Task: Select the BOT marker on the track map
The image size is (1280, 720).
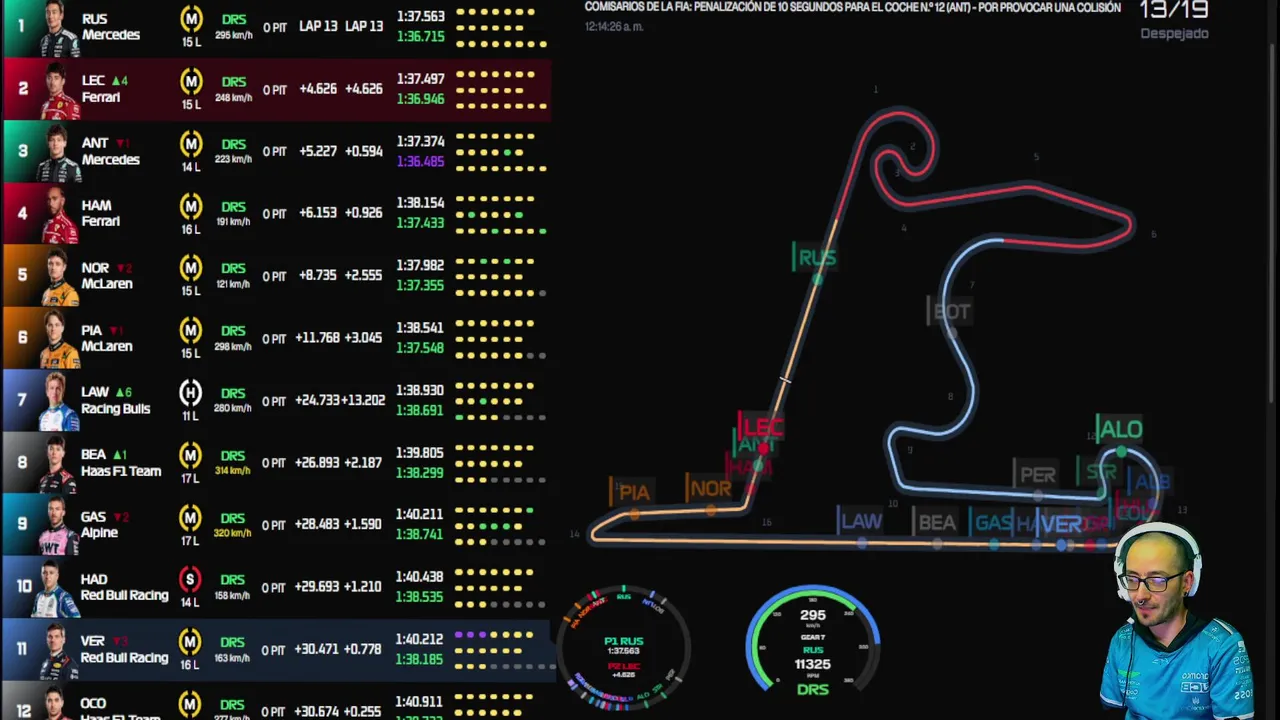Action: point(951,312)
